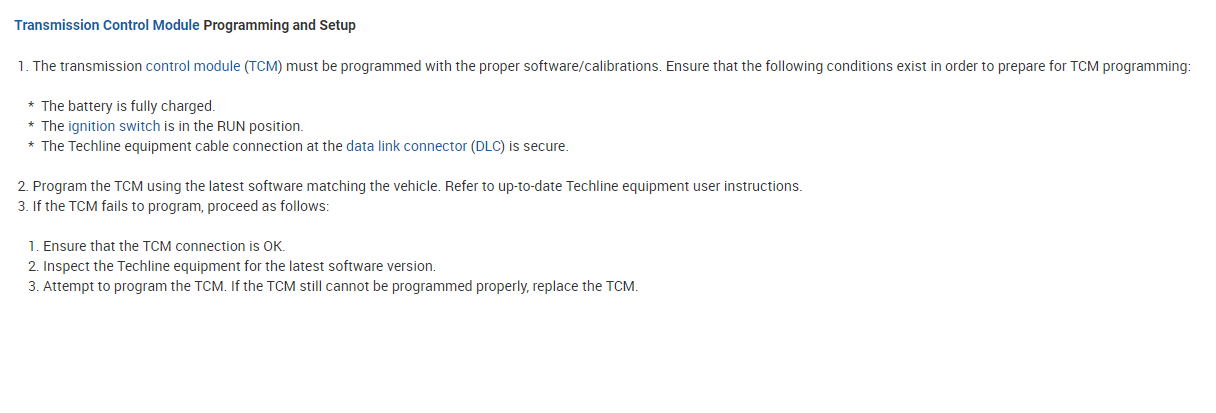Click the blue DLC abbreviation link
Image resolution: width=1216 pixels, height=413 pixels.
(x=488, y=146)
